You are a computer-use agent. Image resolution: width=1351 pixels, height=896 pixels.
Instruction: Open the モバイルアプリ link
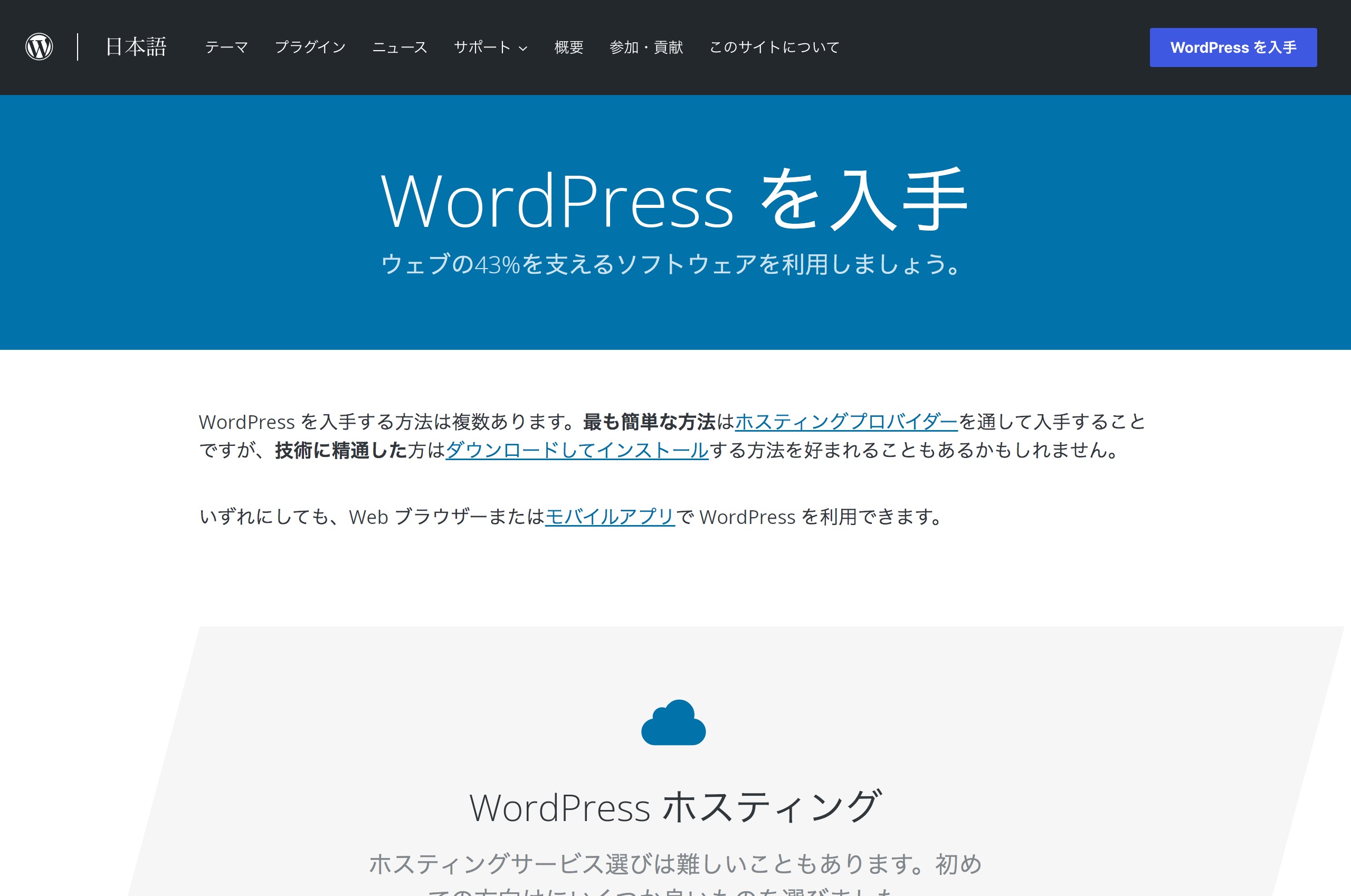coord(610,517)
